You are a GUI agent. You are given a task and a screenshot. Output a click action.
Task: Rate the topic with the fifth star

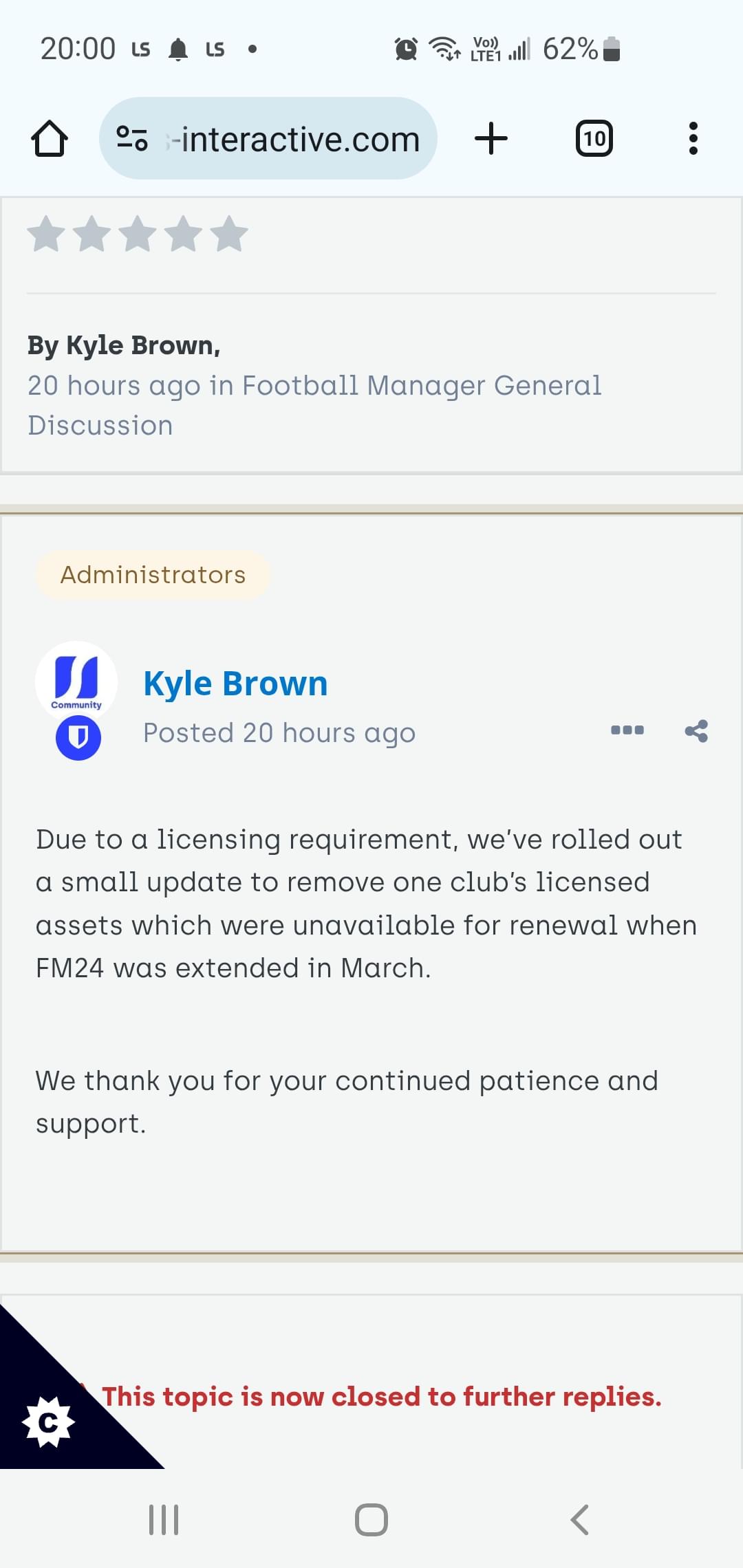229,234
